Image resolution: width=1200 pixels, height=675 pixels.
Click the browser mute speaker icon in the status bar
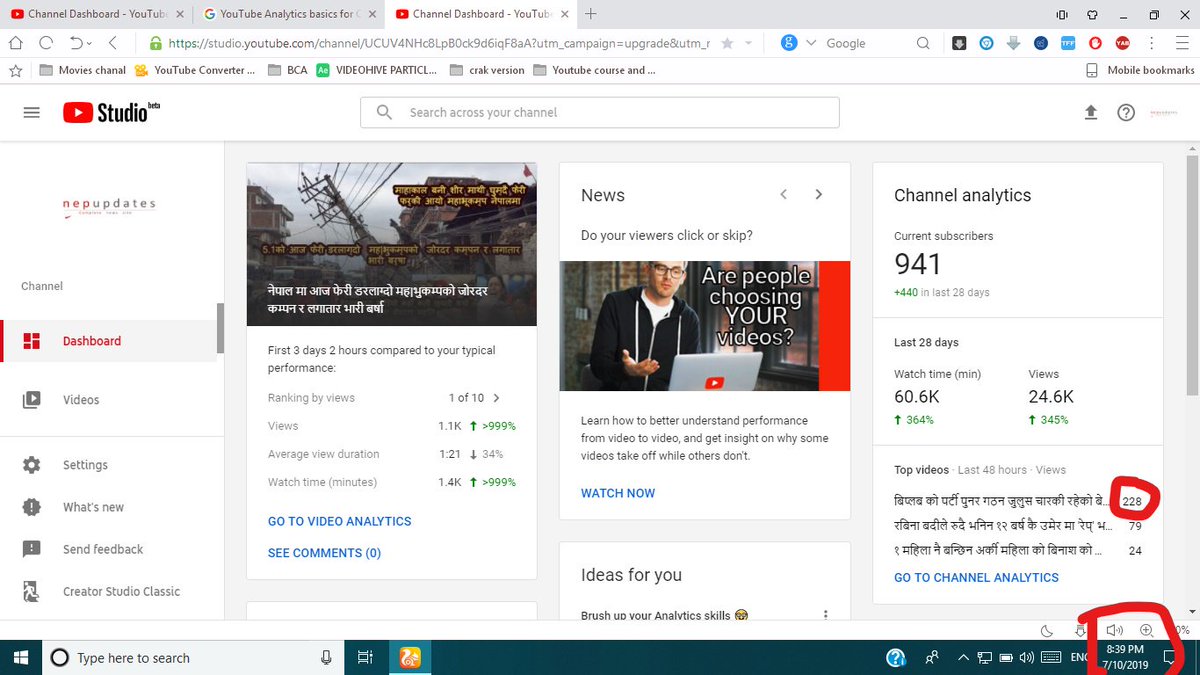1115,630
